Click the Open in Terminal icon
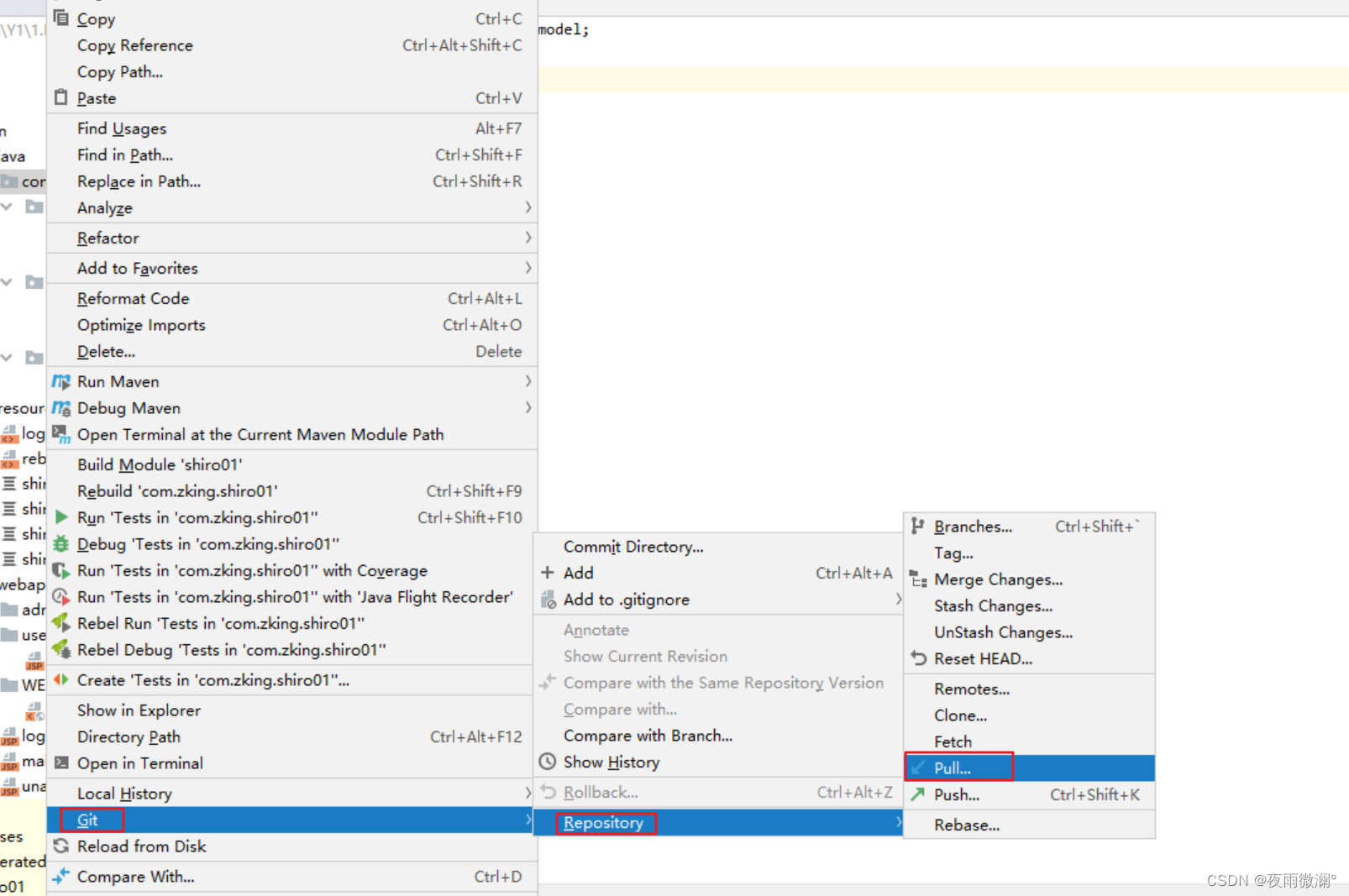 (x=60, y=762)
